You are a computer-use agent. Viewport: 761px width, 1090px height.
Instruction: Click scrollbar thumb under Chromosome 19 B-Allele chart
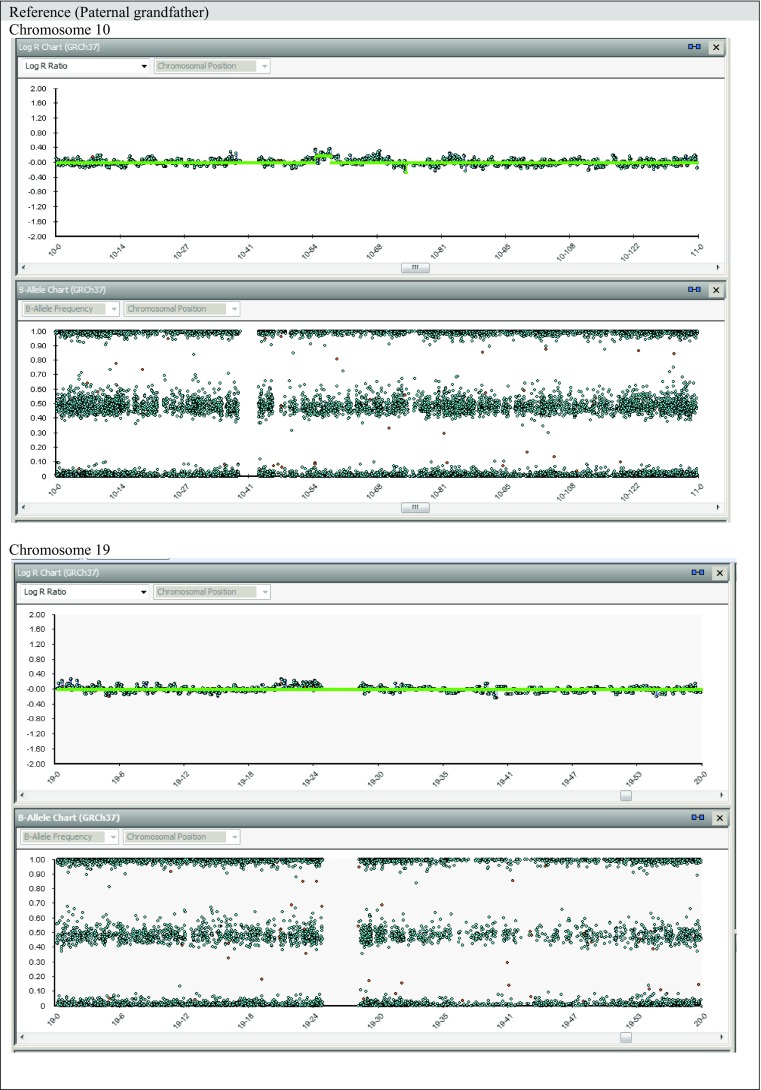(x=626, y=1037)
